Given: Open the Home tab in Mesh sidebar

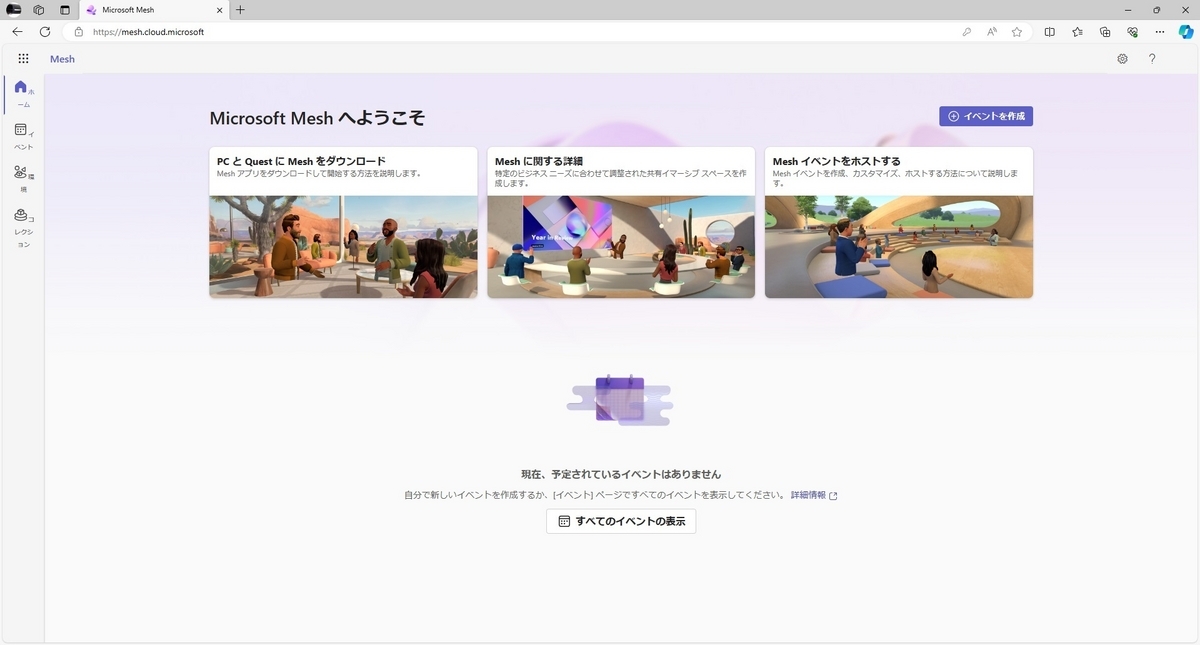Looking at the screenshot, I should point(22,94).
